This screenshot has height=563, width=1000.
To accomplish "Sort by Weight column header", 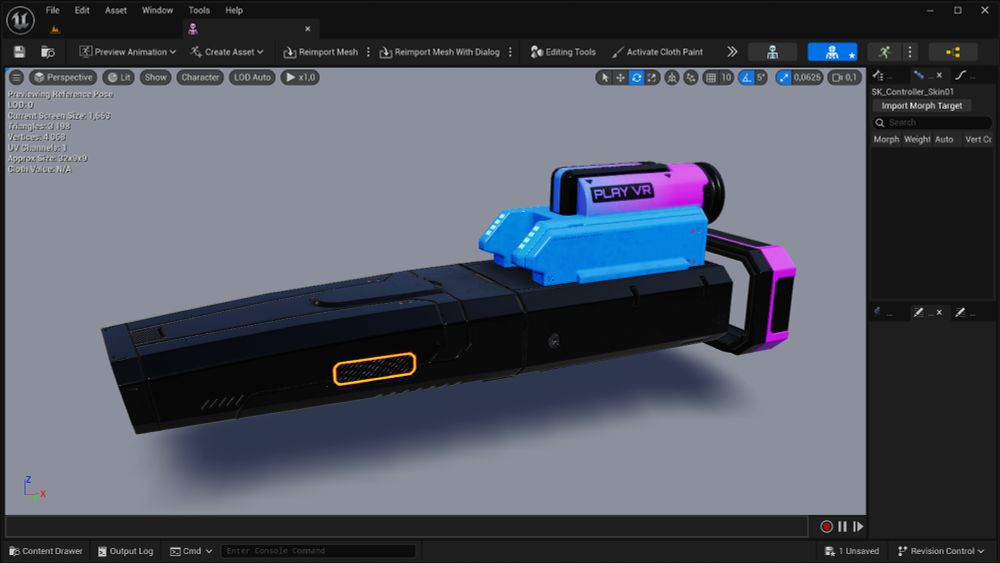I will point(917,139).
